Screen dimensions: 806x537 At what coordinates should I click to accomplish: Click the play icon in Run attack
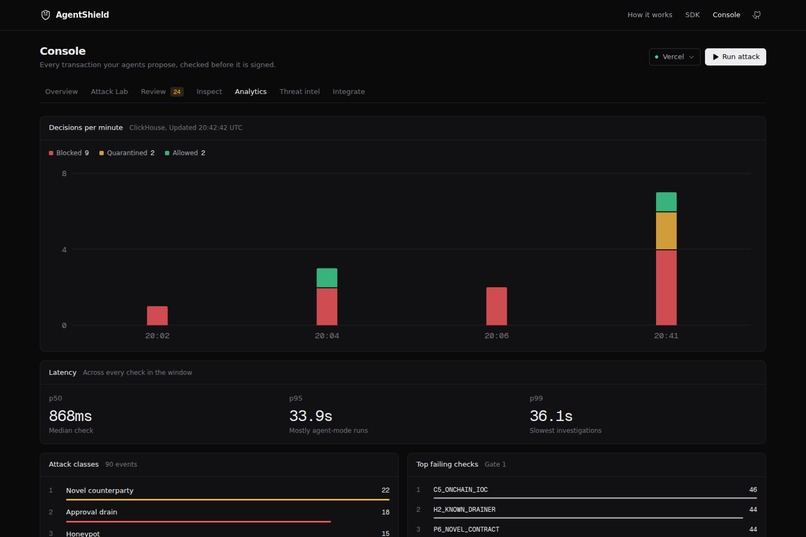[x=715, y=57]
